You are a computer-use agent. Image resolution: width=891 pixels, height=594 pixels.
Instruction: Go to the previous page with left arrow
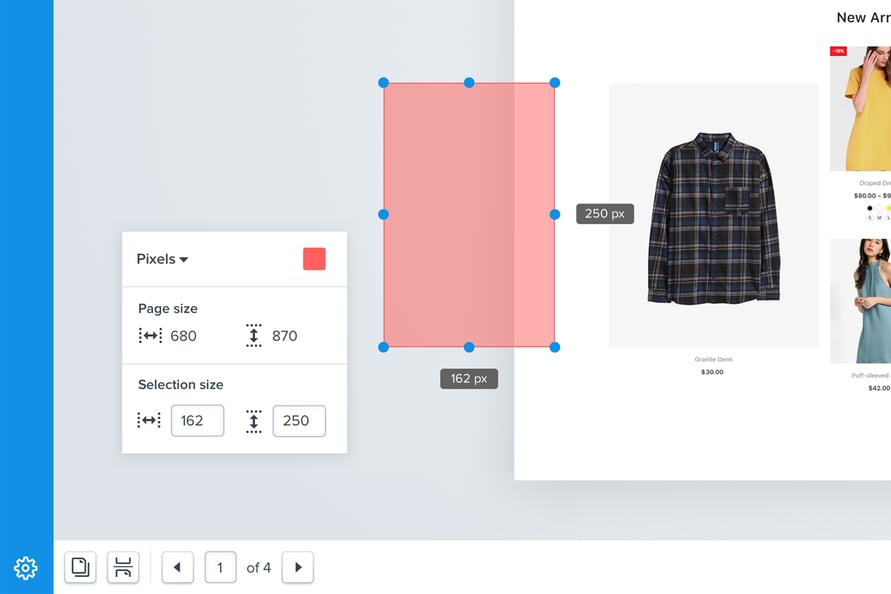point(177,567)
